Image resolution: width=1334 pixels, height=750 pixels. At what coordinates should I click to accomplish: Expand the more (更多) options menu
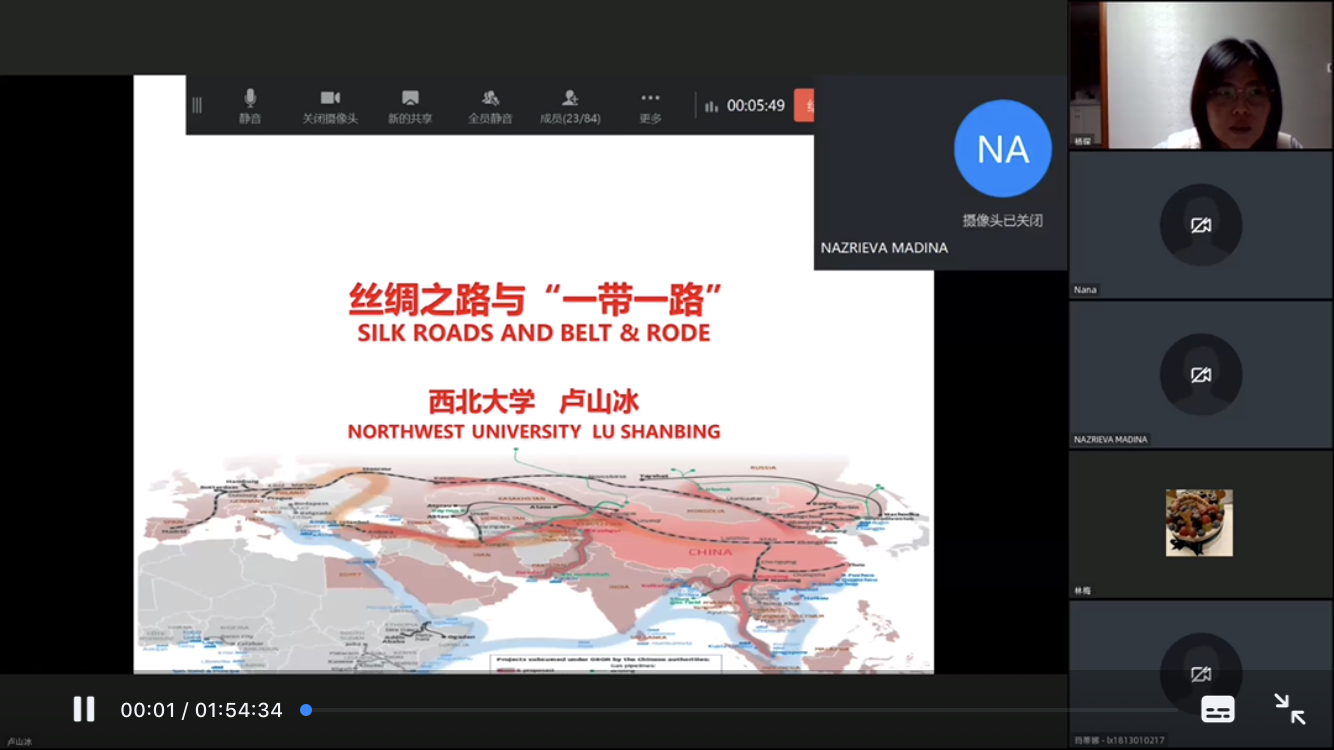tap(650, 98)
